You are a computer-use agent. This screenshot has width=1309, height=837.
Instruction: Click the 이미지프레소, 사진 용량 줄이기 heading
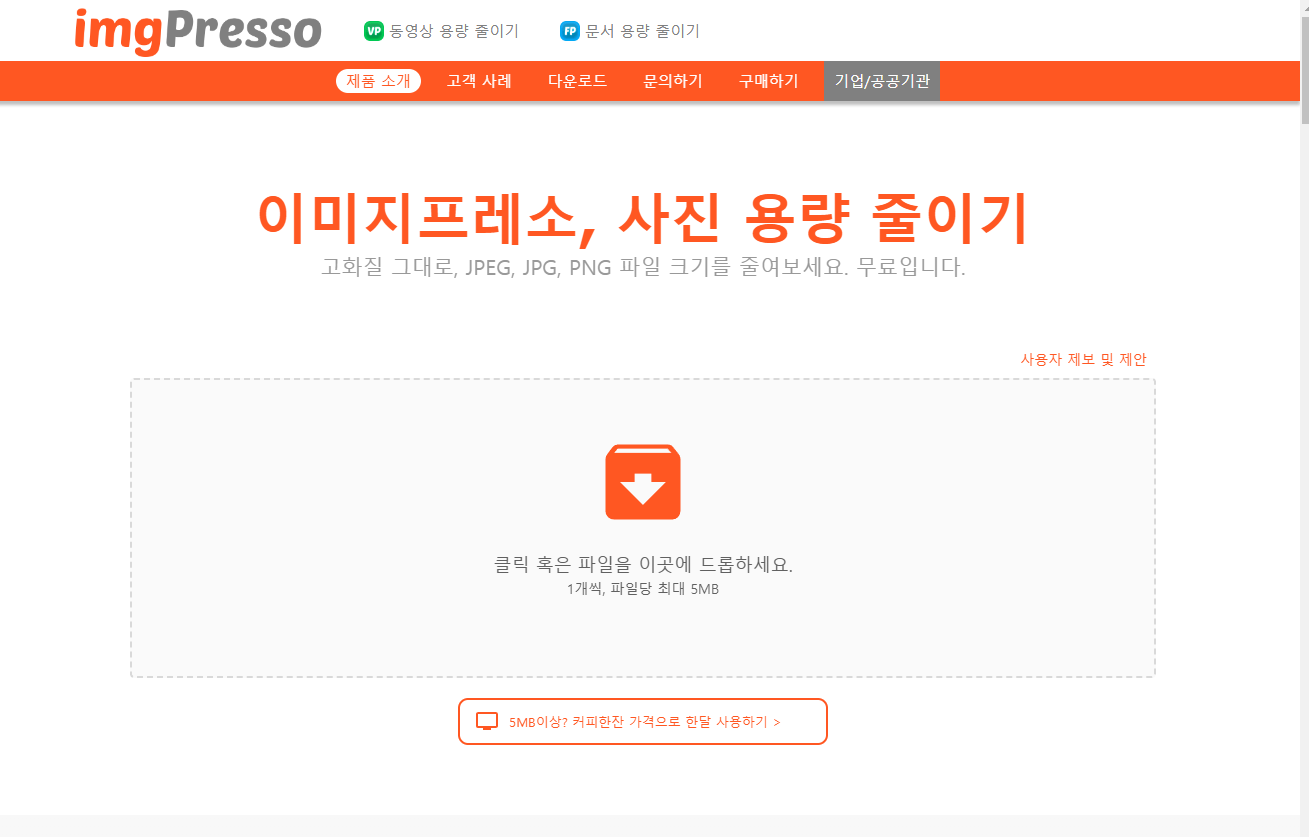pyautogui.click(x=643, y=217)
